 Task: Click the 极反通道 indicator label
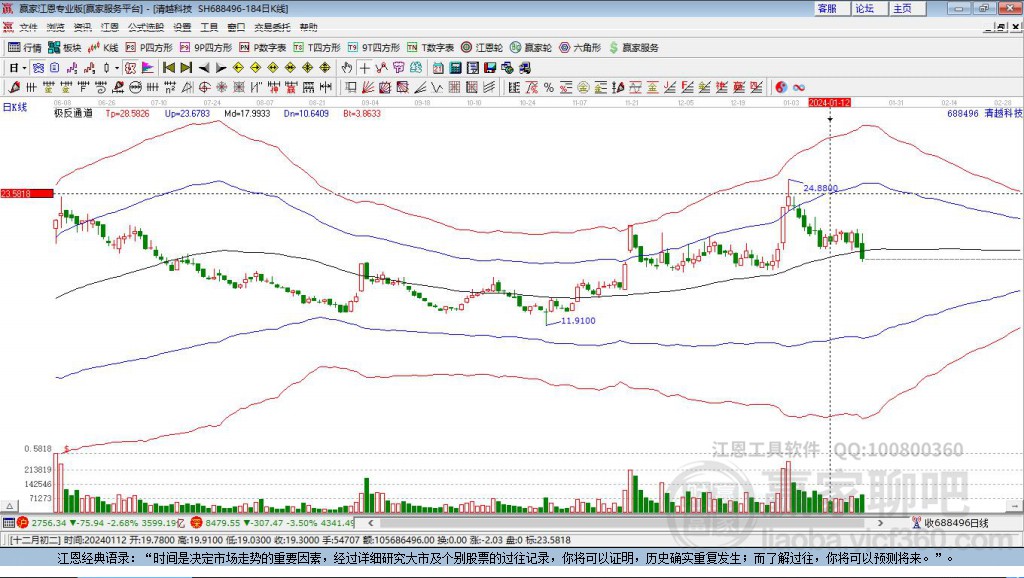coord(73,114)
